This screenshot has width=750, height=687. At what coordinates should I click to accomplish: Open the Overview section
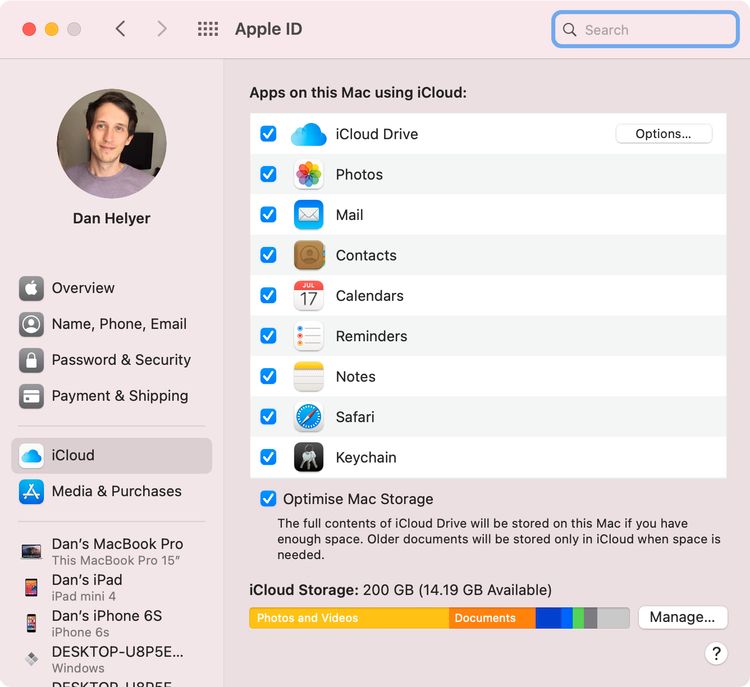(111, 288)
